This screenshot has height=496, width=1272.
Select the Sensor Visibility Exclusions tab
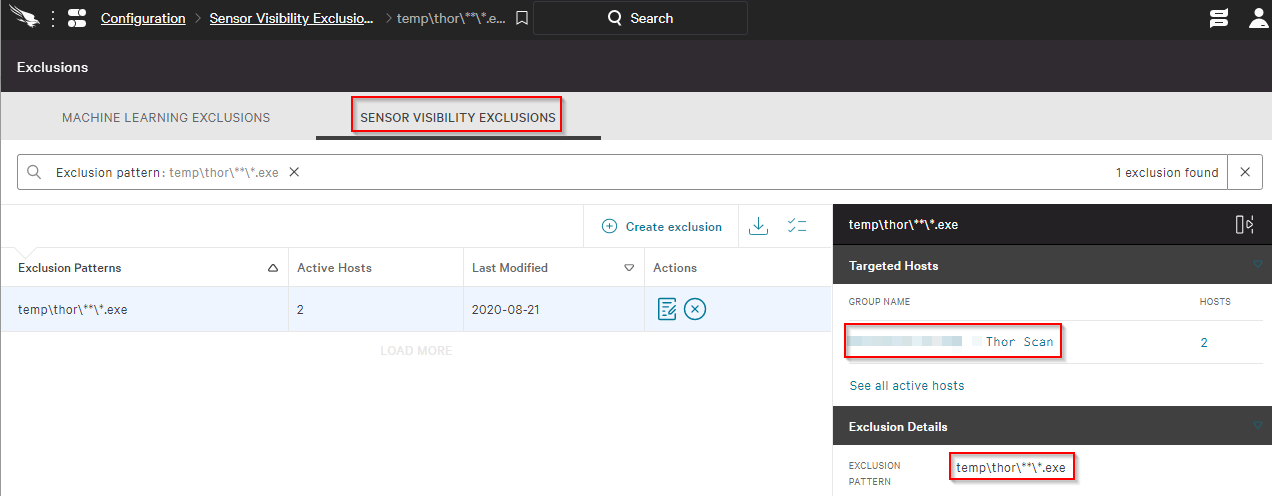tap(457, 117)
